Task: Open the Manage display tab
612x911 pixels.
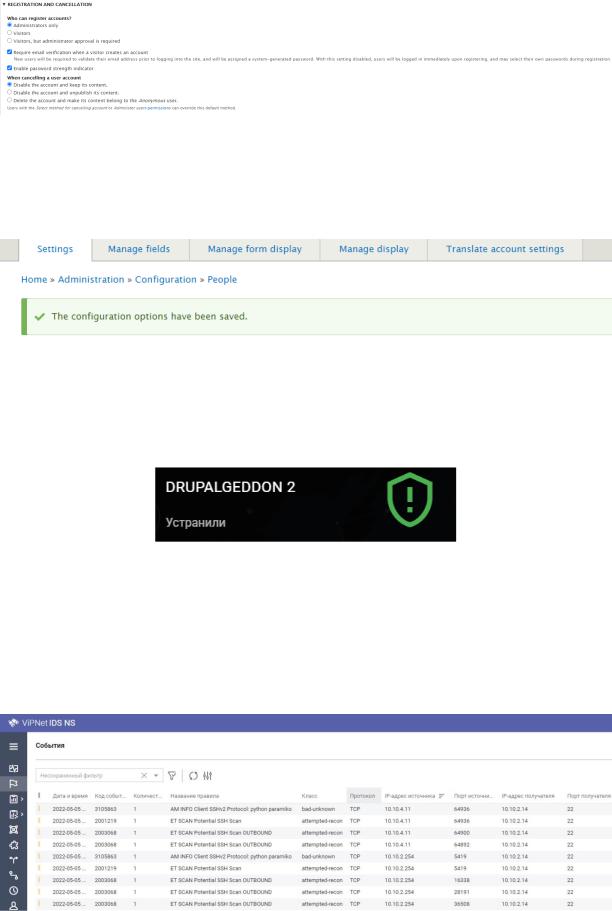Action: coord(374,249)
